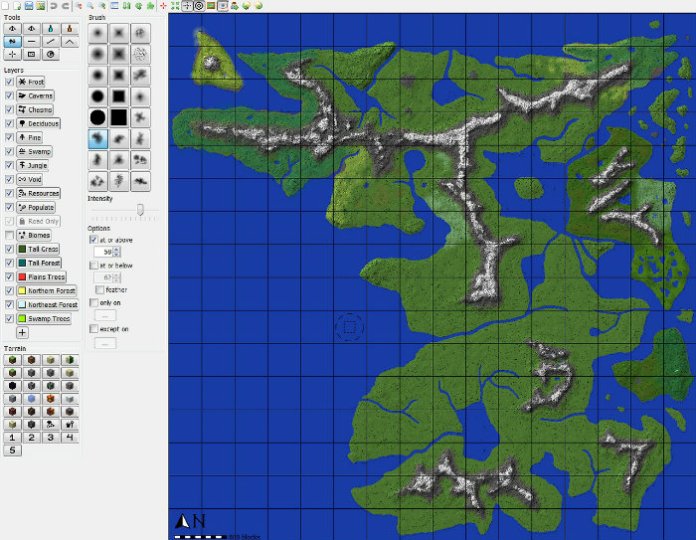This screenshot has height=540, width=696.
Task: Enable the Biomes layer checkbox
Action: tap(9, 235)
